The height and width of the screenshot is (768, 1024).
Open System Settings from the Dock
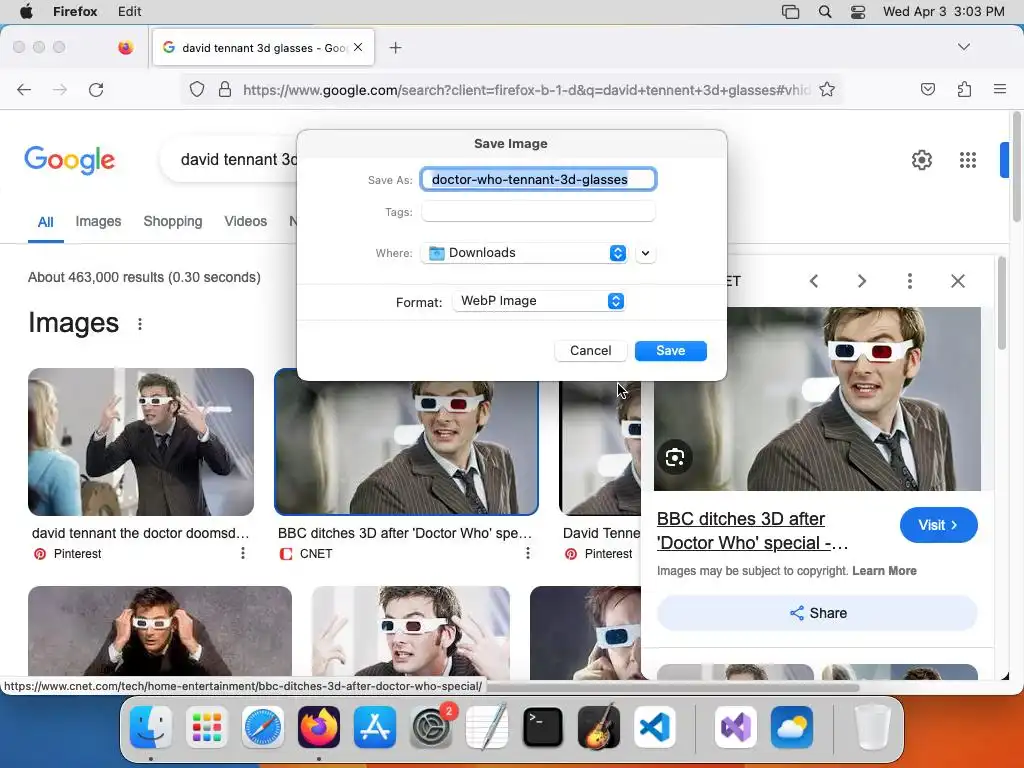click(431, 727)
